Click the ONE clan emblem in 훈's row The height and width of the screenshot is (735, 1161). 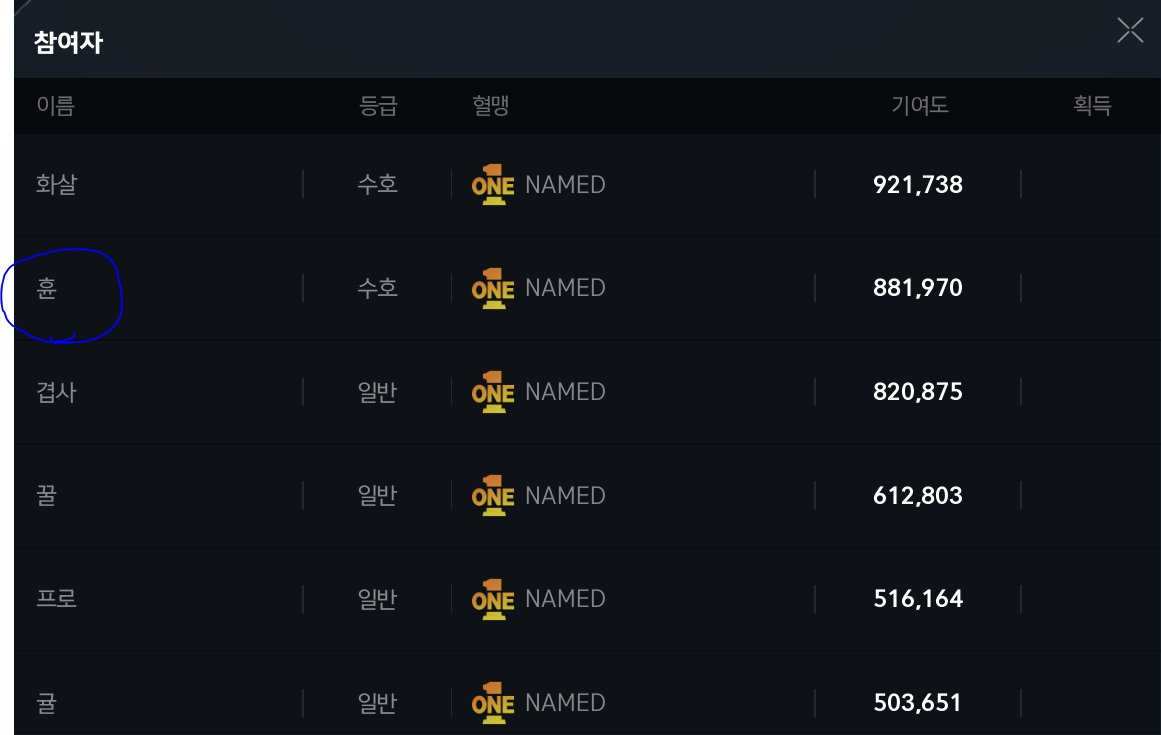coord(493,288)
